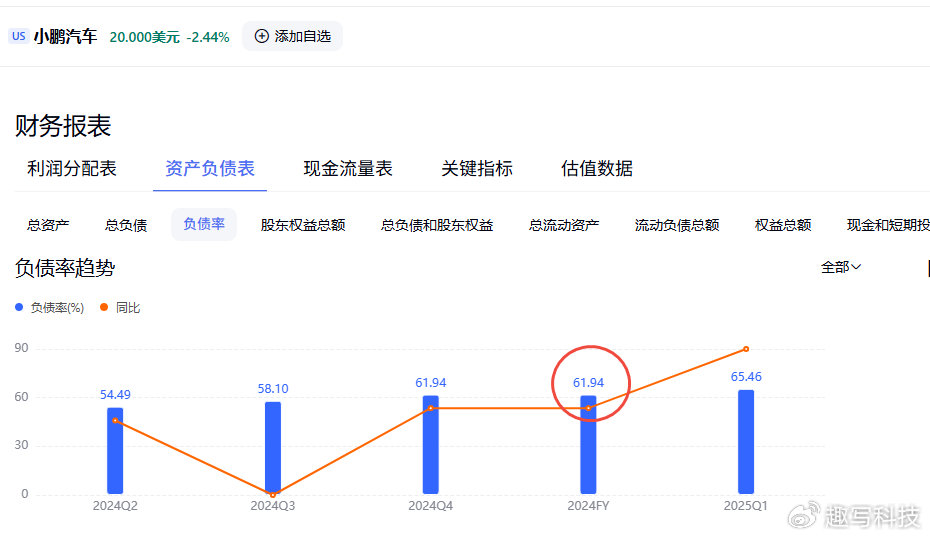This screenshot has height=538, width=930.
Task: Click the 2024FY blue bar
Action: [588, 445]
